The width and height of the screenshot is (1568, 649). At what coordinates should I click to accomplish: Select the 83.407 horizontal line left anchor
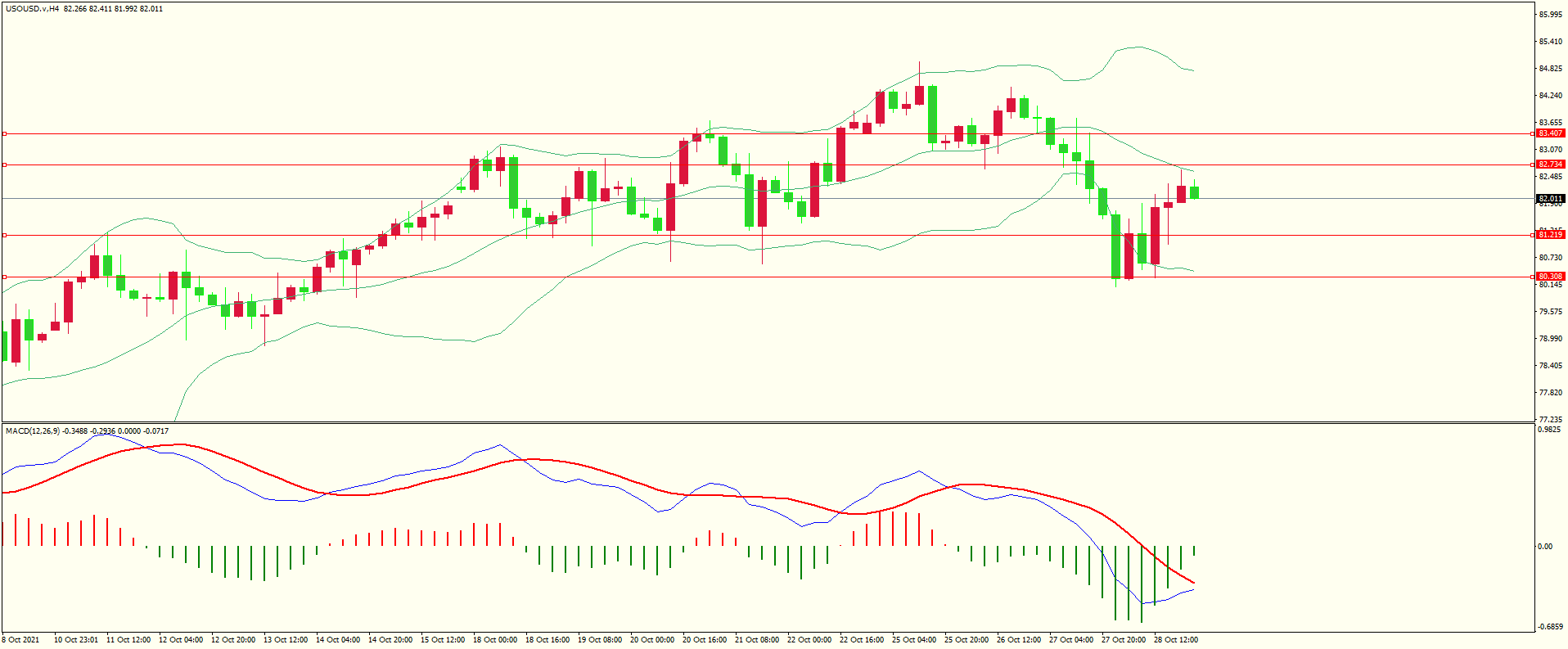coord(4,133)
